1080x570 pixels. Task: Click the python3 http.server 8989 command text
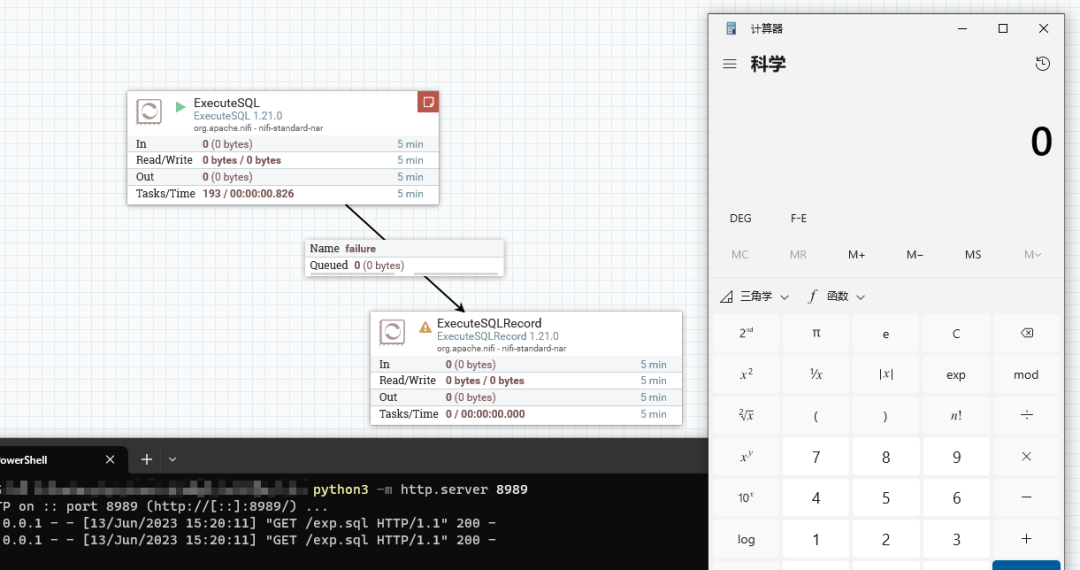point(420,489)
